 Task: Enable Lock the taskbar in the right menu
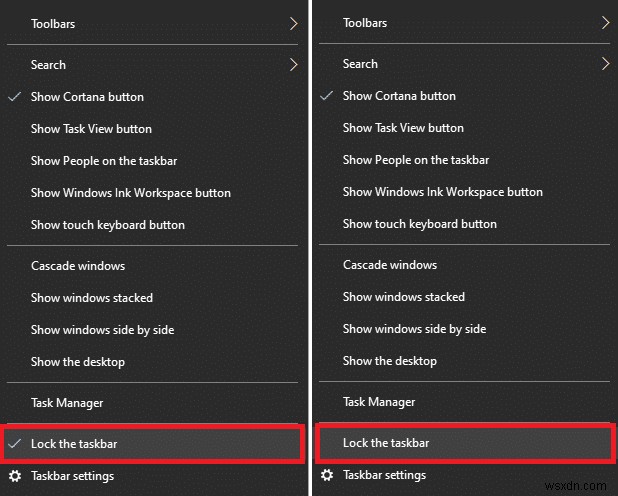coord(386,442)
